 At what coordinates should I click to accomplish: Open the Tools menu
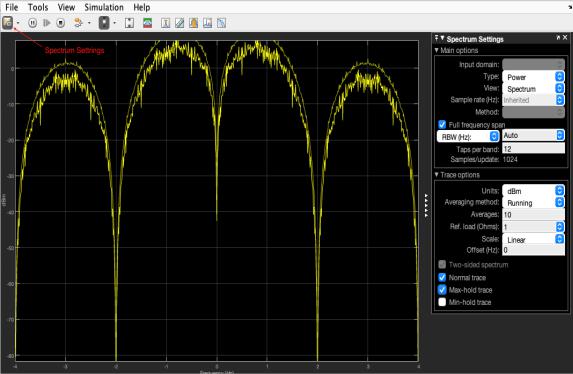[38, 7]
